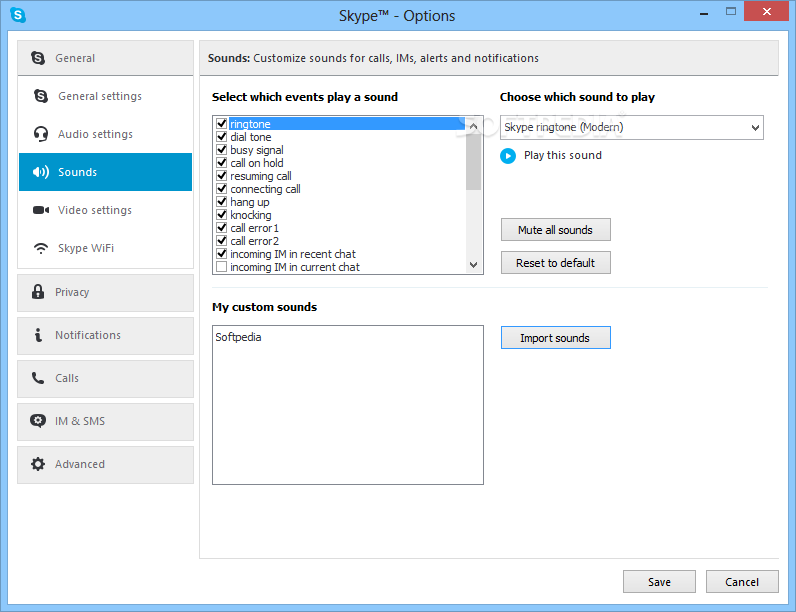
Task: Disable the knocking sound checkbox
Action: click(221, 215)
